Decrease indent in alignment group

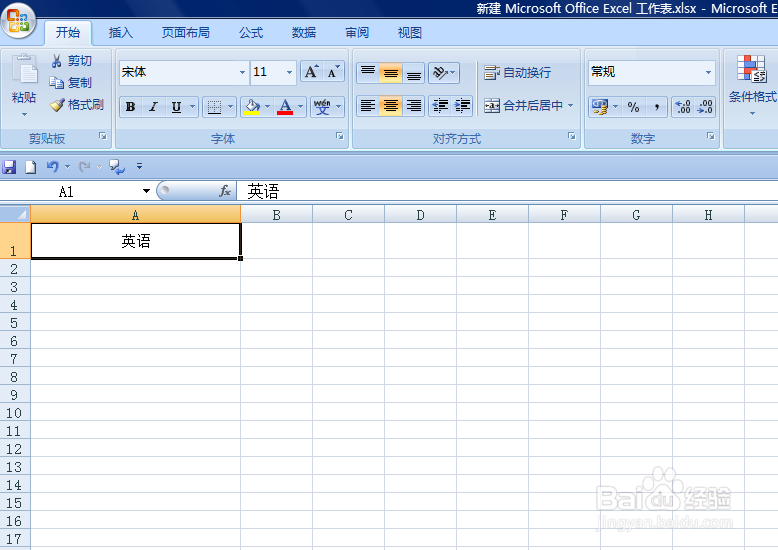click(440, 106)
